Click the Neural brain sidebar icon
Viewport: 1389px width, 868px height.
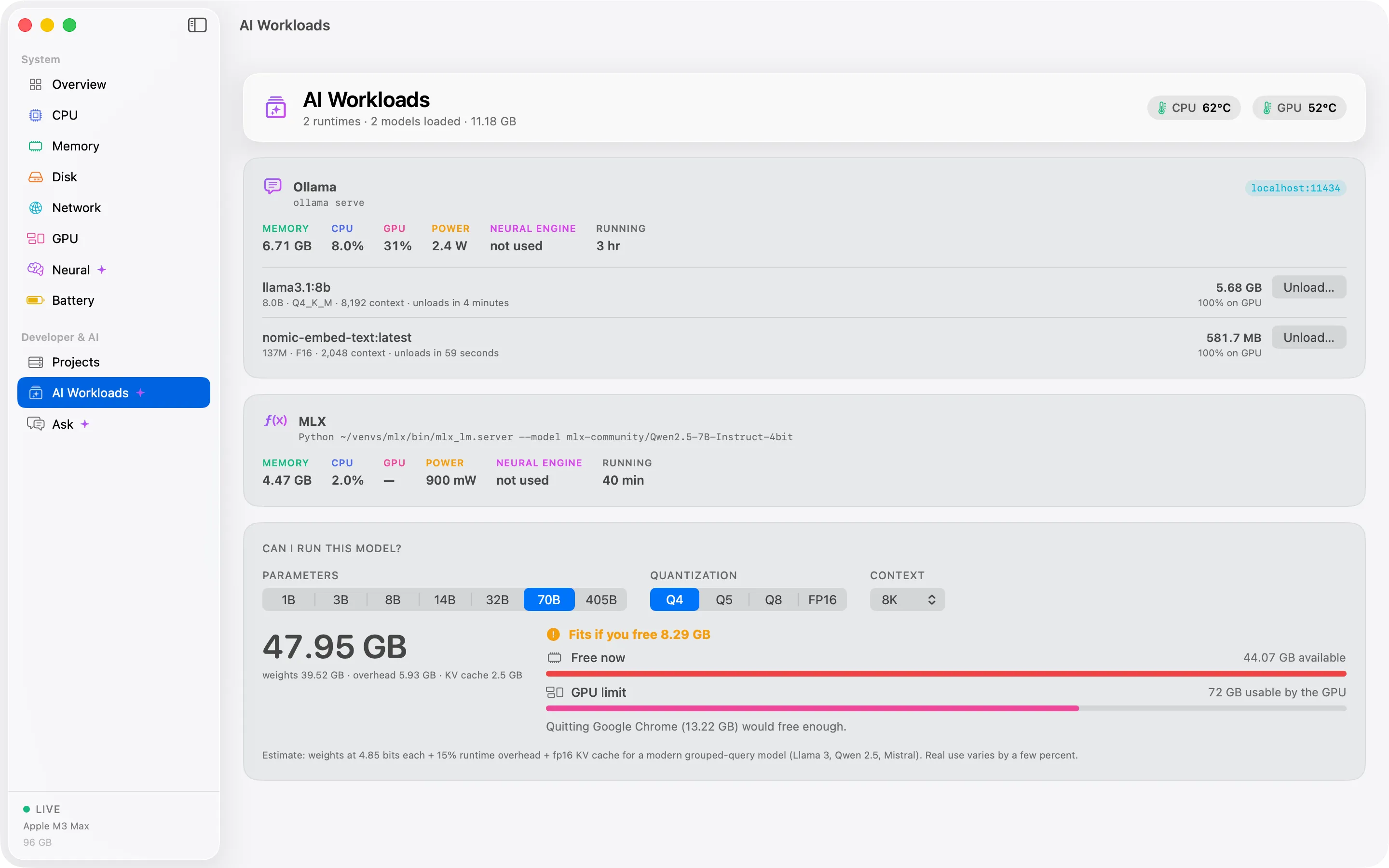(x=36, y=269)
